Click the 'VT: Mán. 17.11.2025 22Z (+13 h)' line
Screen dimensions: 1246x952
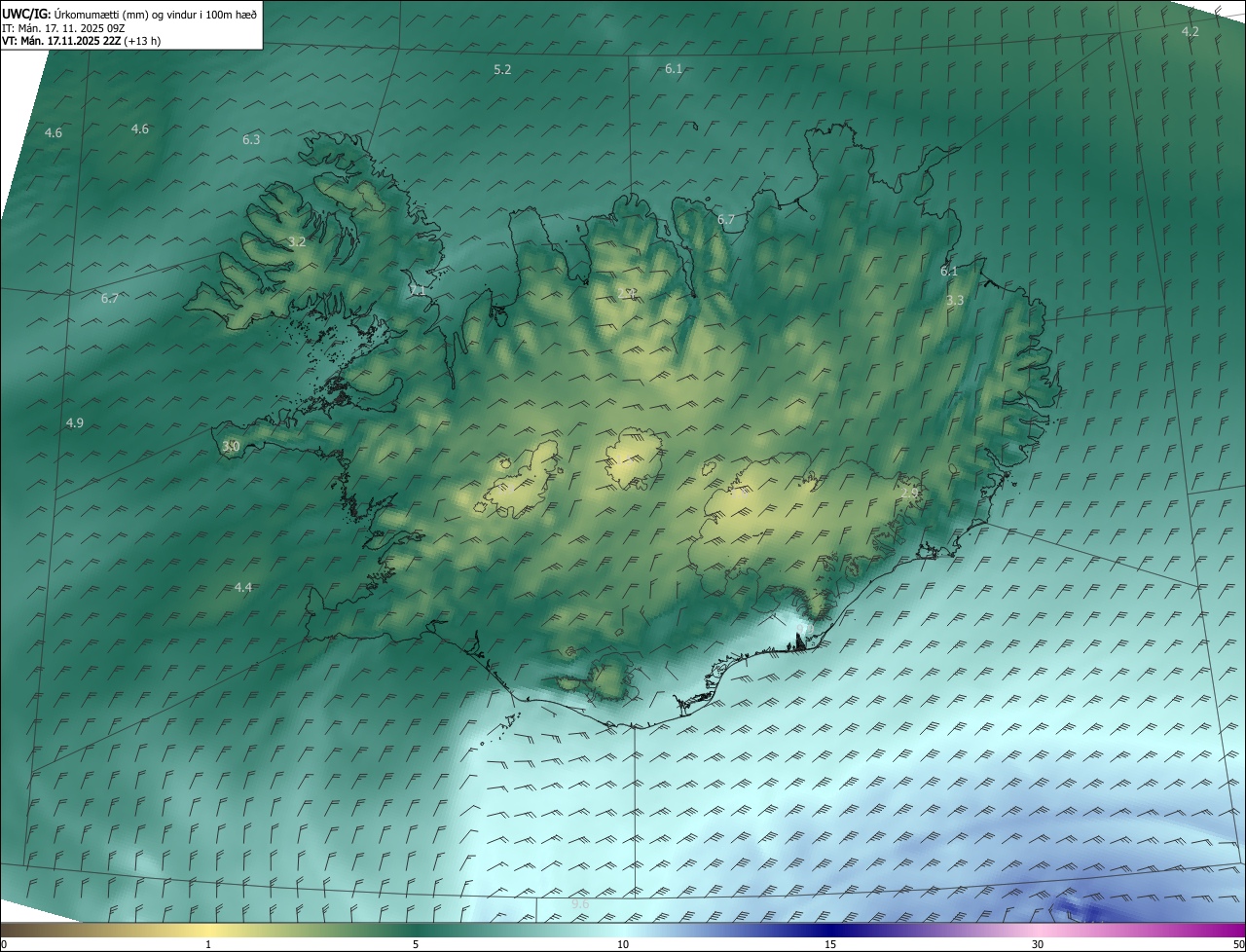click(x=82, y=41)
